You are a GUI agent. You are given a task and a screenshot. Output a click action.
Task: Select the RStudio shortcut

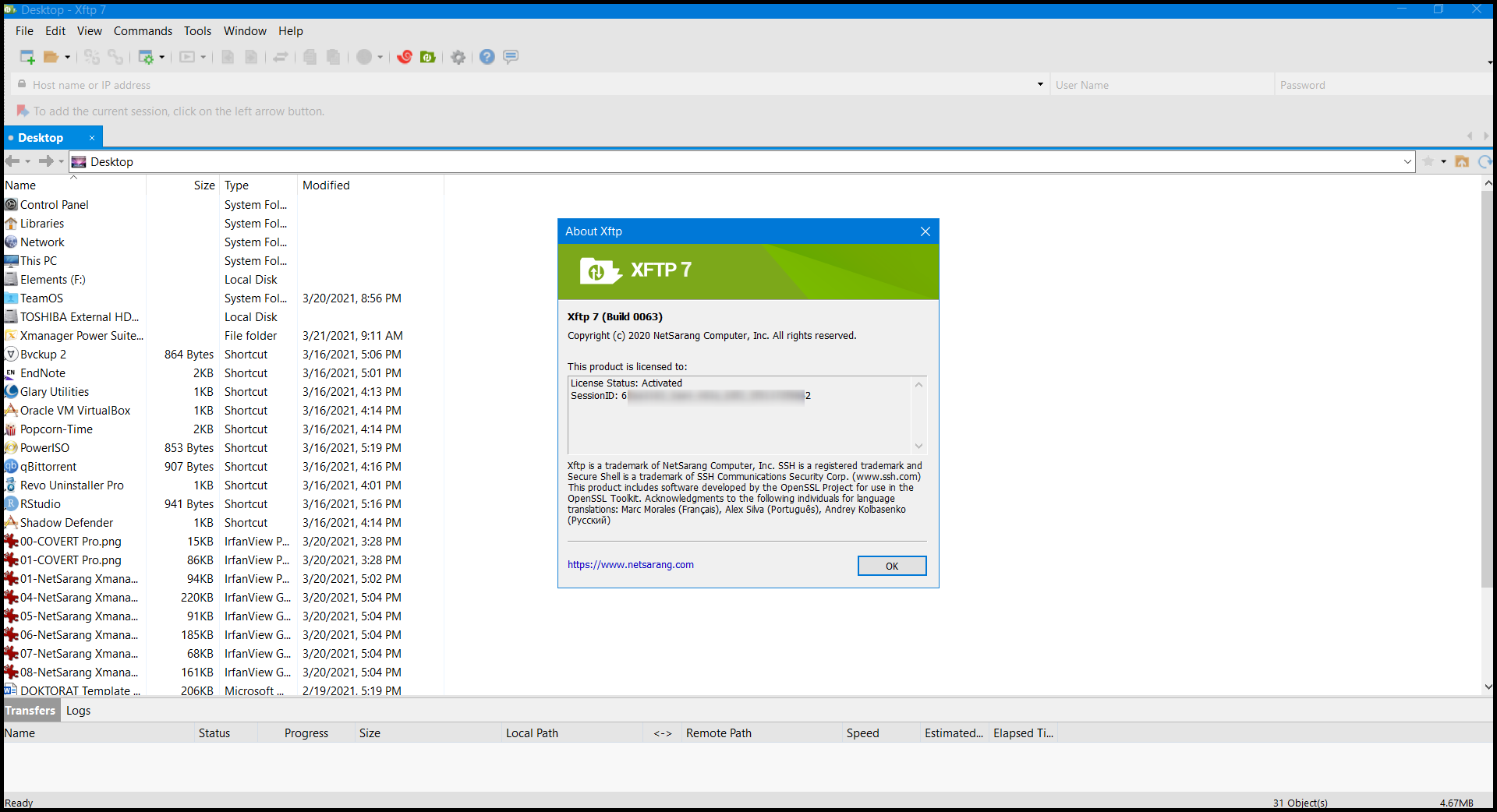coord(40,504)
